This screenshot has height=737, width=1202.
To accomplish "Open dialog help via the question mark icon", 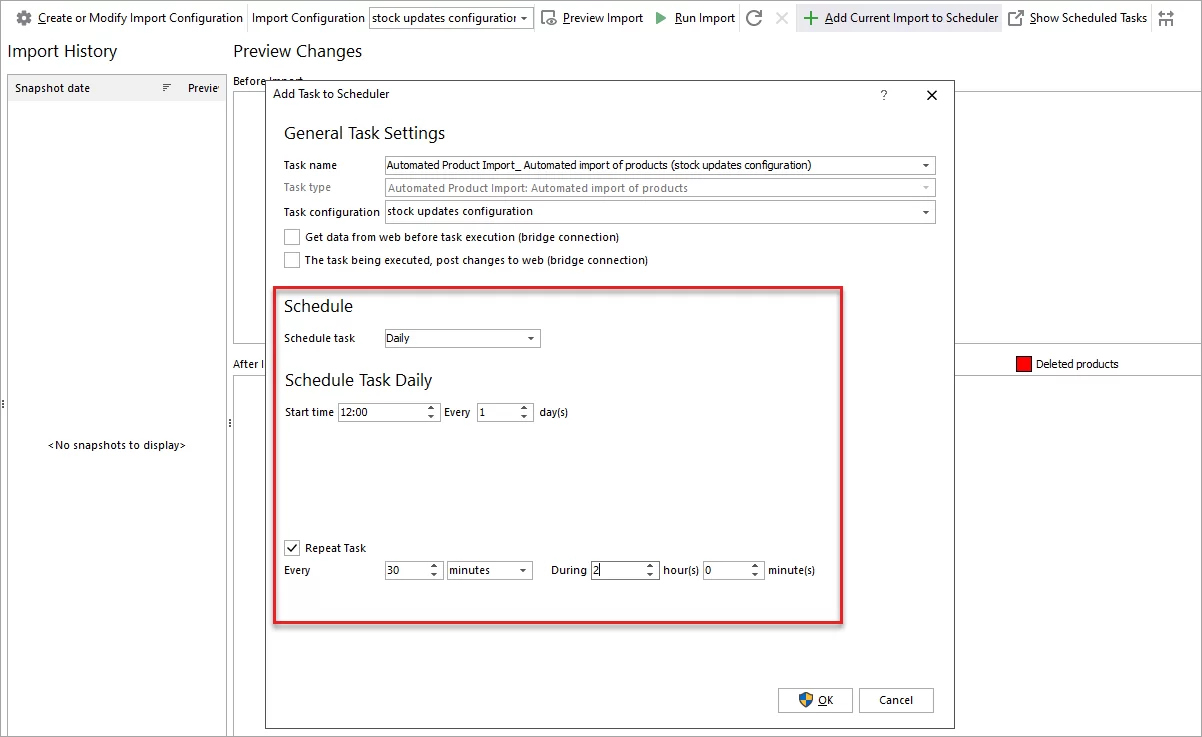I will [883, 95].
